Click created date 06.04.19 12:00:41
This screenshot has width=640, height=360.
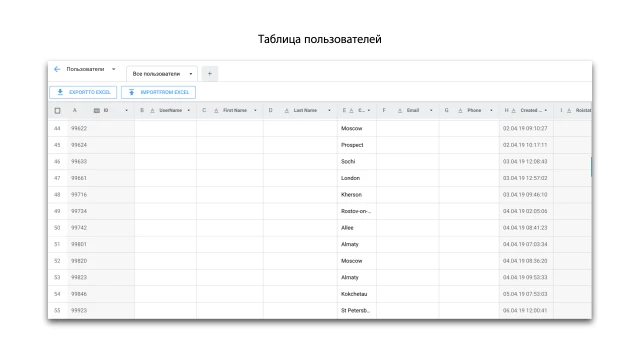click(x=525, y=311)
